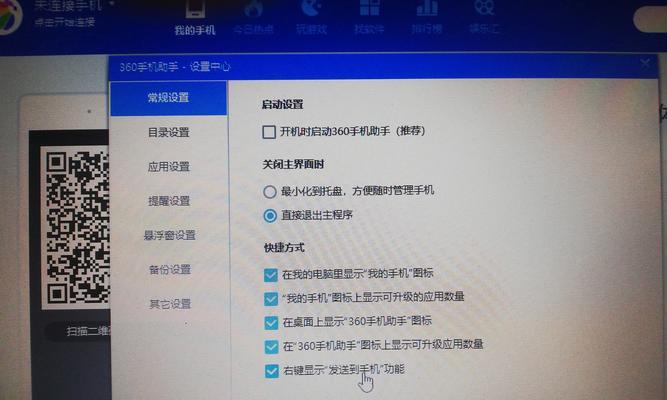
Task: Select the 提醒设置 tab
Action: (169, 201)
